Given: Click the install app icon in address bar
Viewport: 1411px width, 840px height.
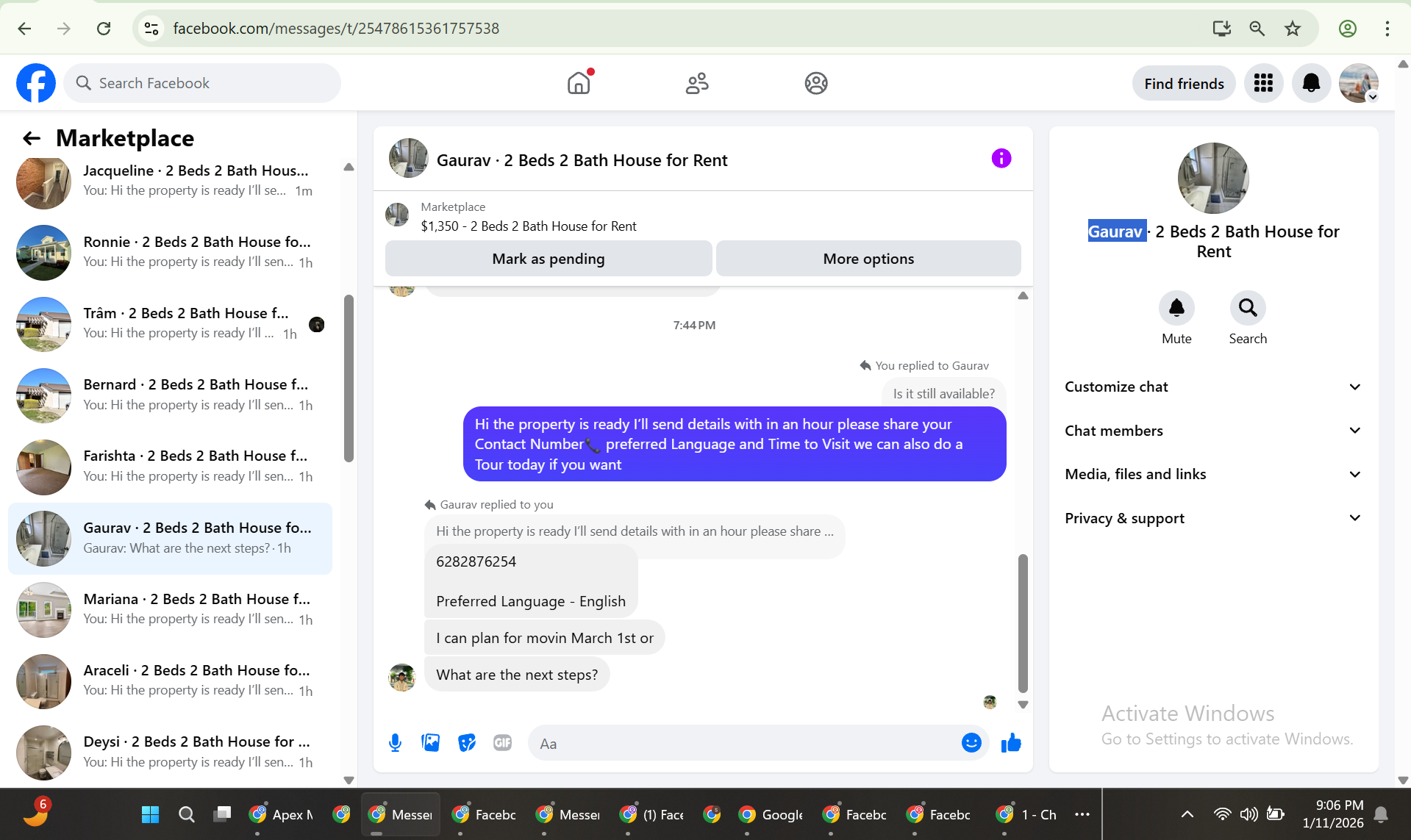Looking at the screenshot, I should (x=1222, y=29).
